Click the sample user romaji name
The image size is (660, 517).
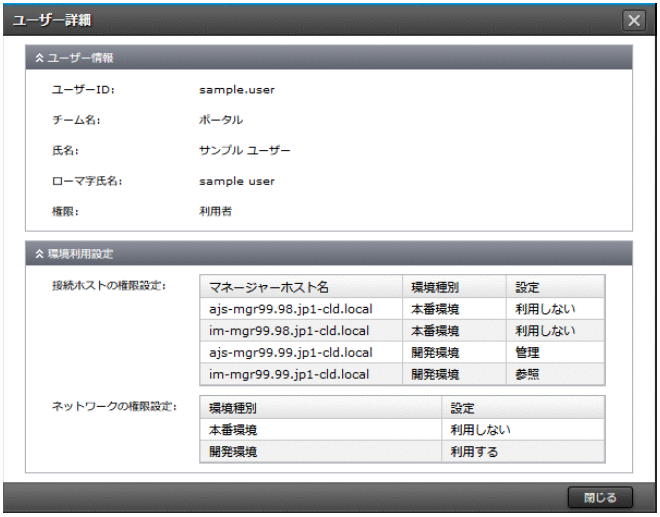[237, 181]
